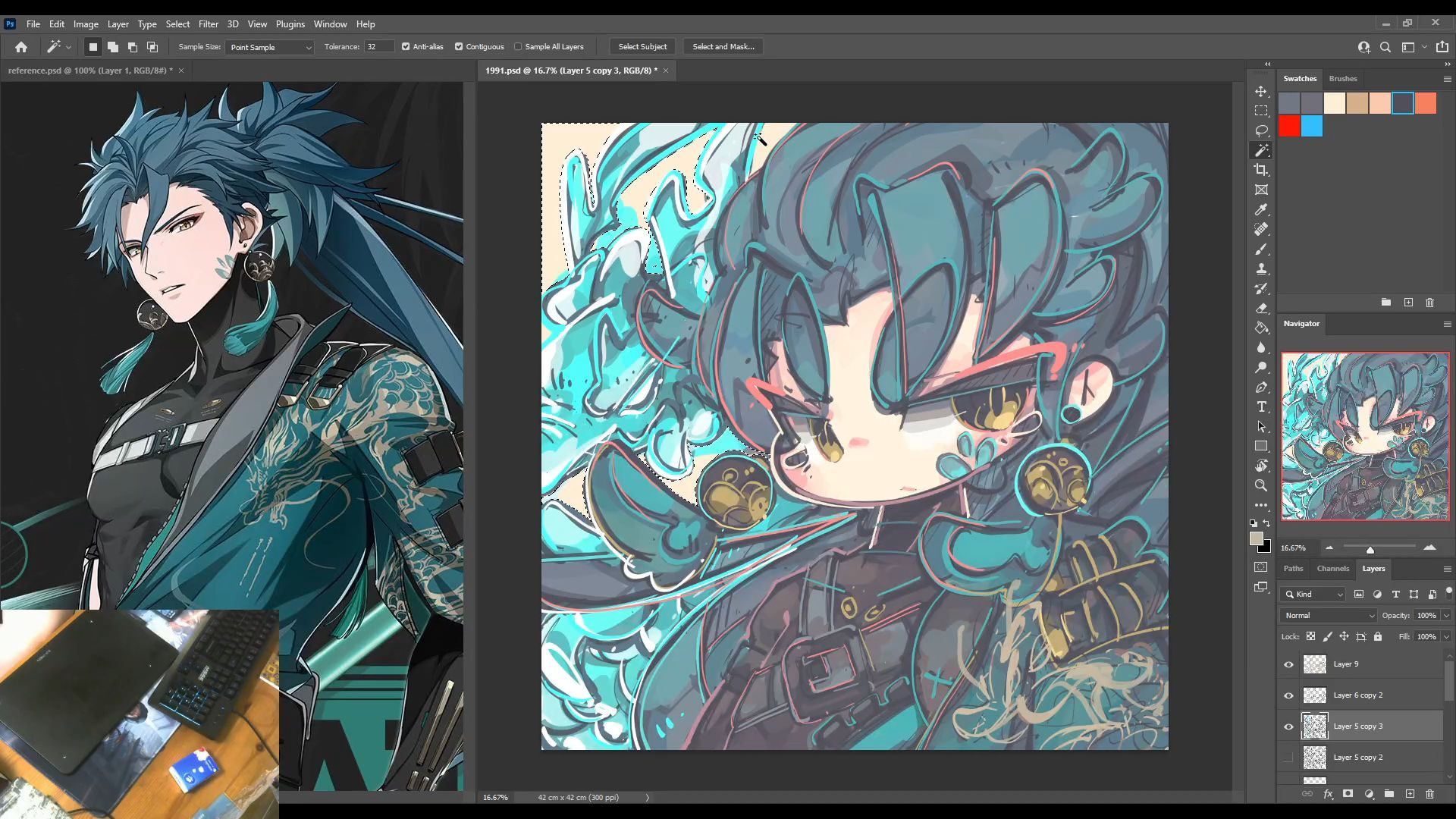Select the Path Selection tool
The width and height of the screenshot is (1456, 819).
pos(1261,426)
